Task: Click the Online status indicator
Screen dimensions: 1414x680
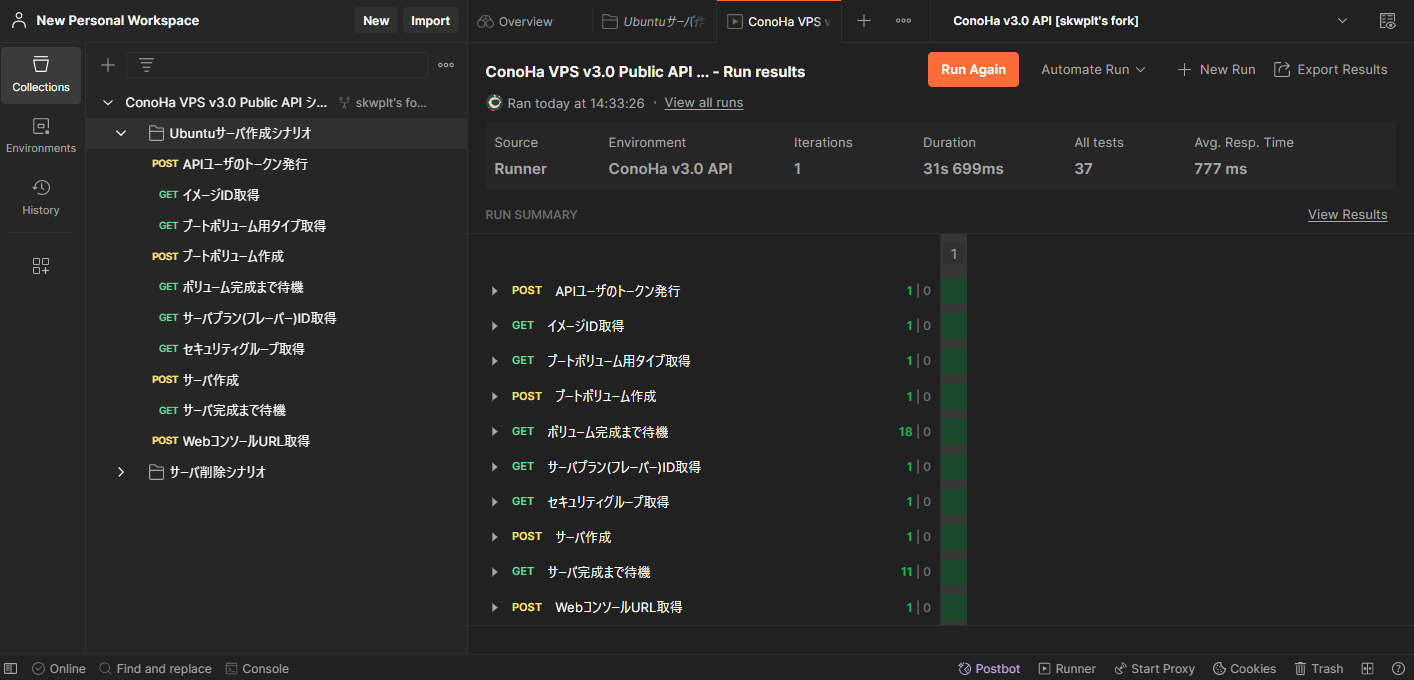Action: pos(59,668)
